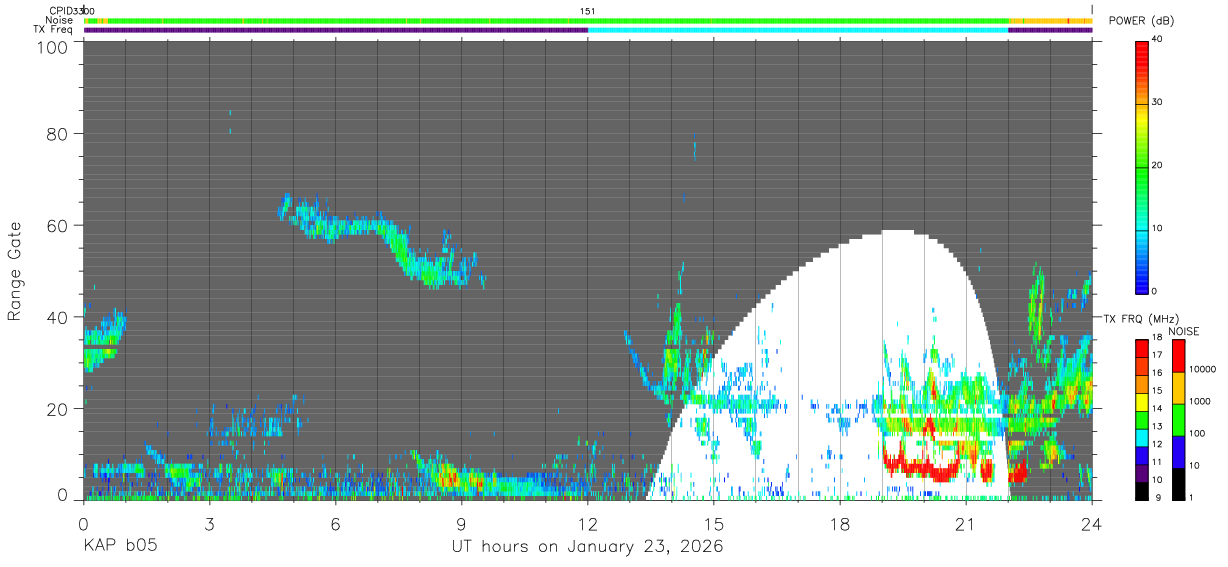Screen dimensions: 1228x567
Task: Click the '6' hour tick on time axis
Action: [x=335, y=524]
